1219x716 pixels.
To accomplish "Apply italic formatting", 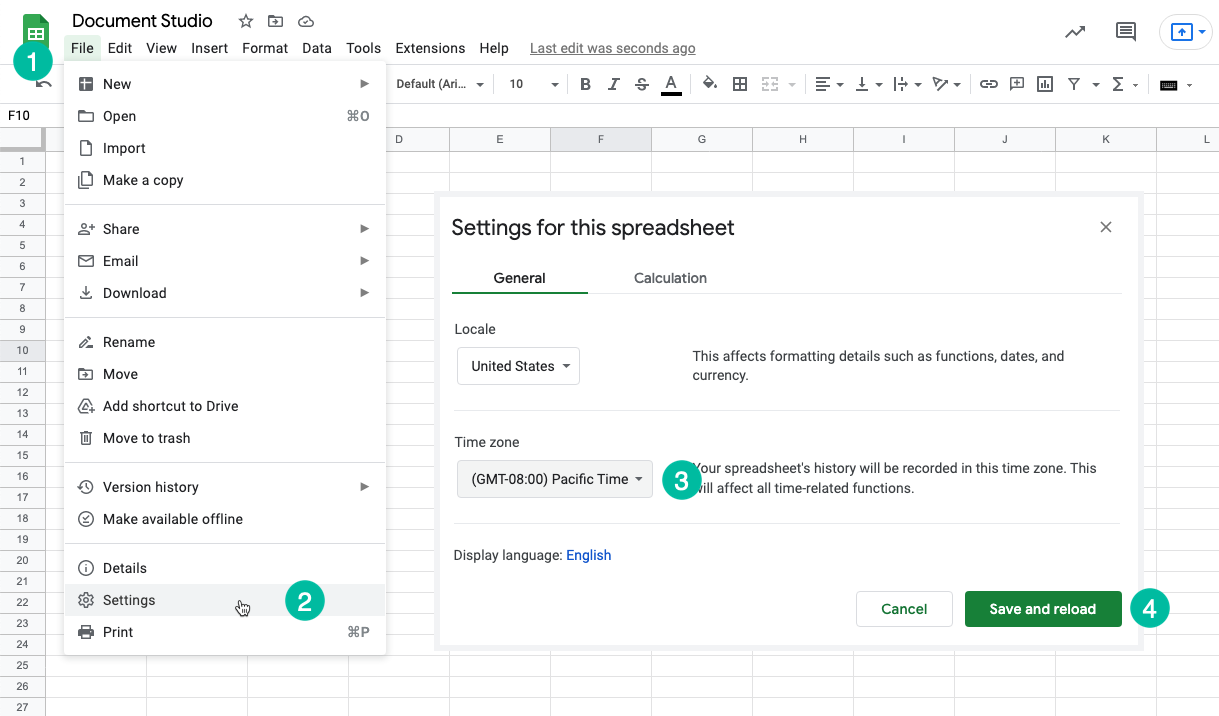I will click(613, 84).
